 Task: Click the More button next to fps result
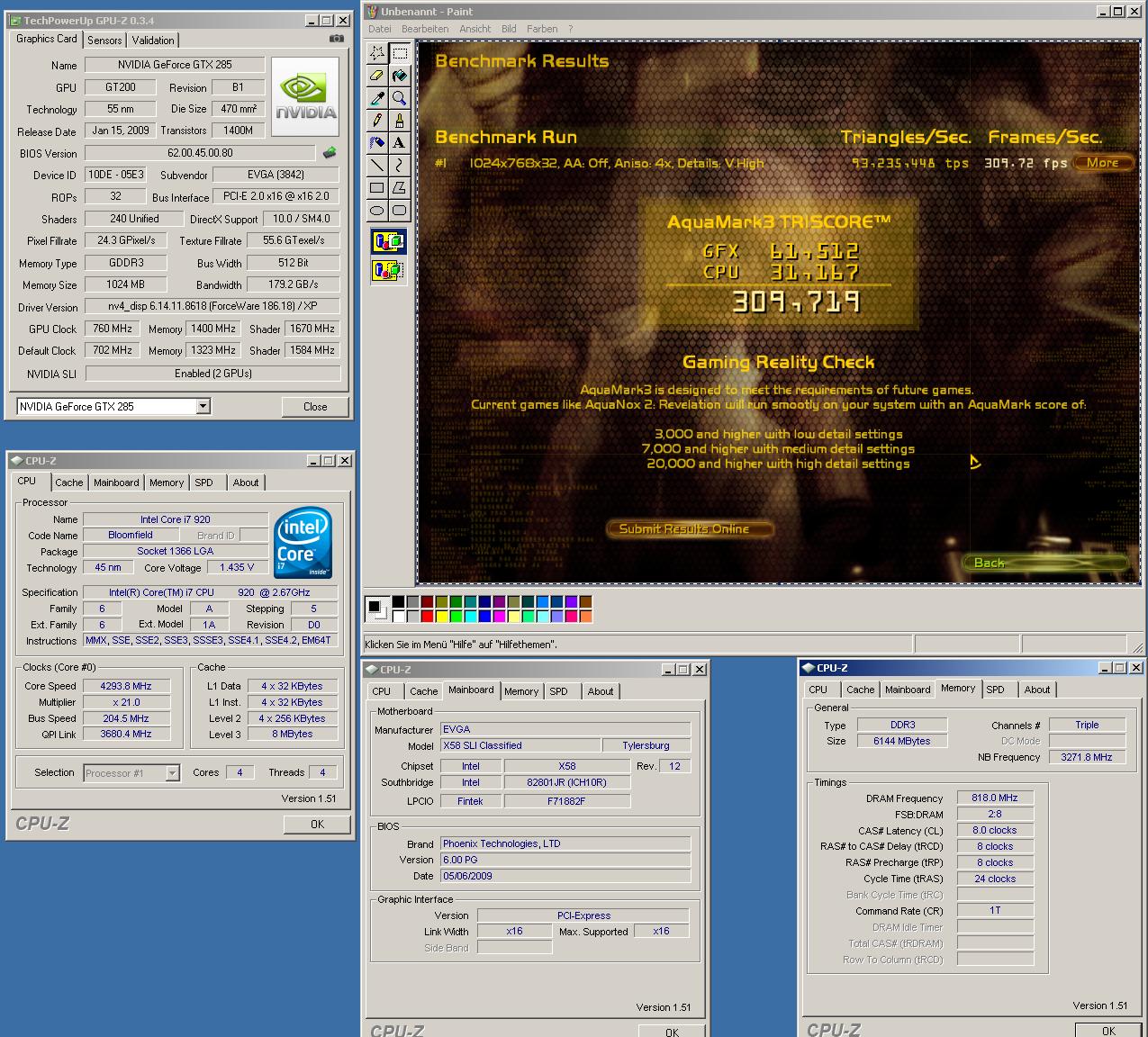pyautogui.click(x=1102, y=163)
